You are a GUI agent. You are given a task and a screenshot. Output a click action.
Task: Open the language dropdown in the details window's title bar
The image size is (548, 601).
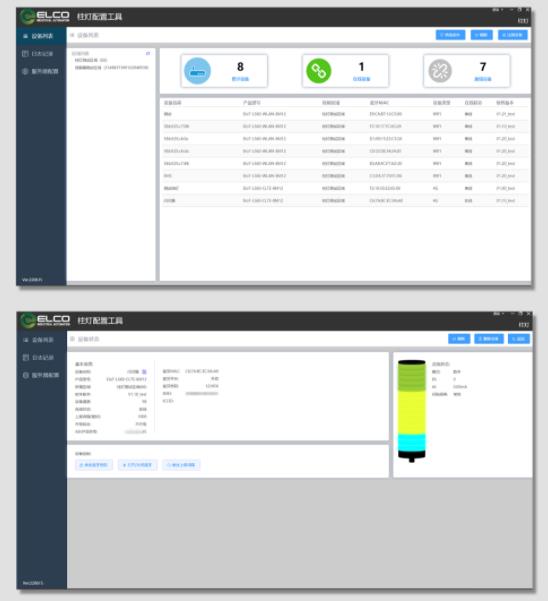(498, 314)
